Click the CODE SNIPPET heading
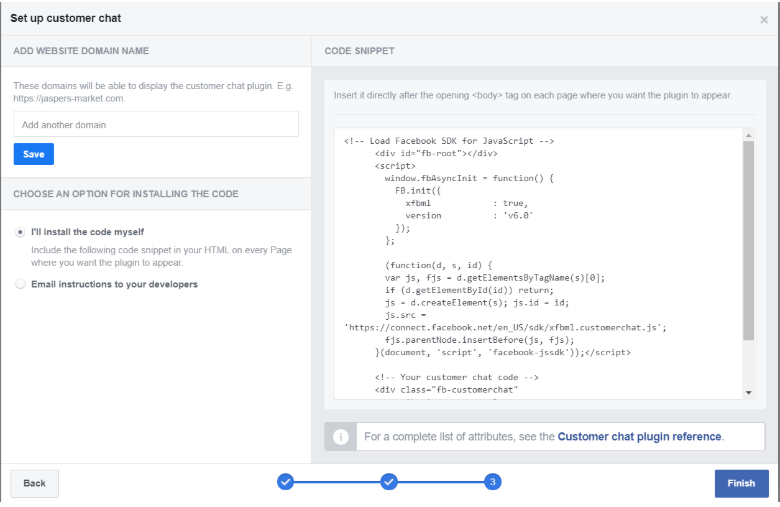 coord(359,51)
